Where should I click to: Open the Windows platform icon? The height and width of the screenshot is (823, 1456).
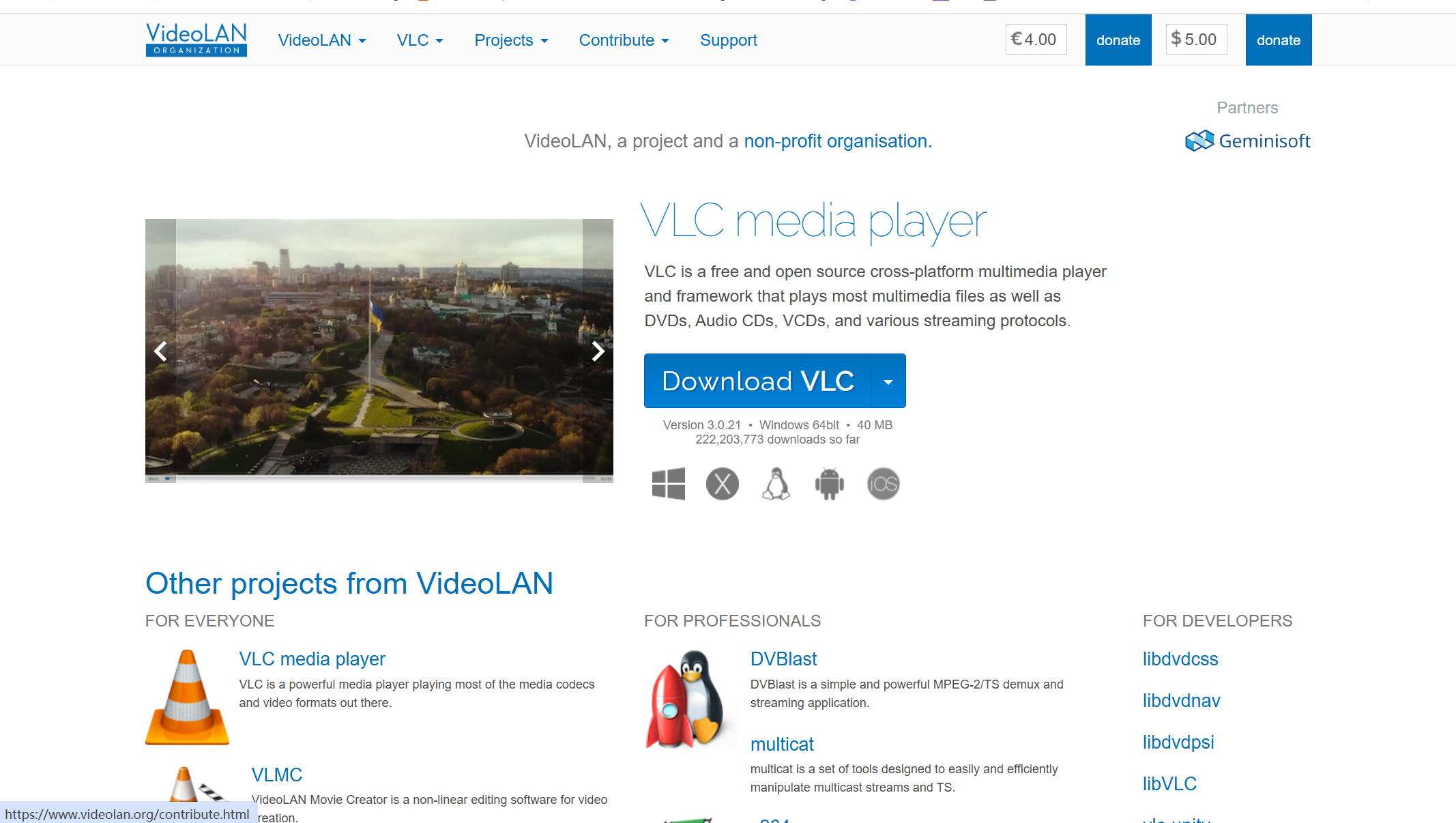[669, 484]
